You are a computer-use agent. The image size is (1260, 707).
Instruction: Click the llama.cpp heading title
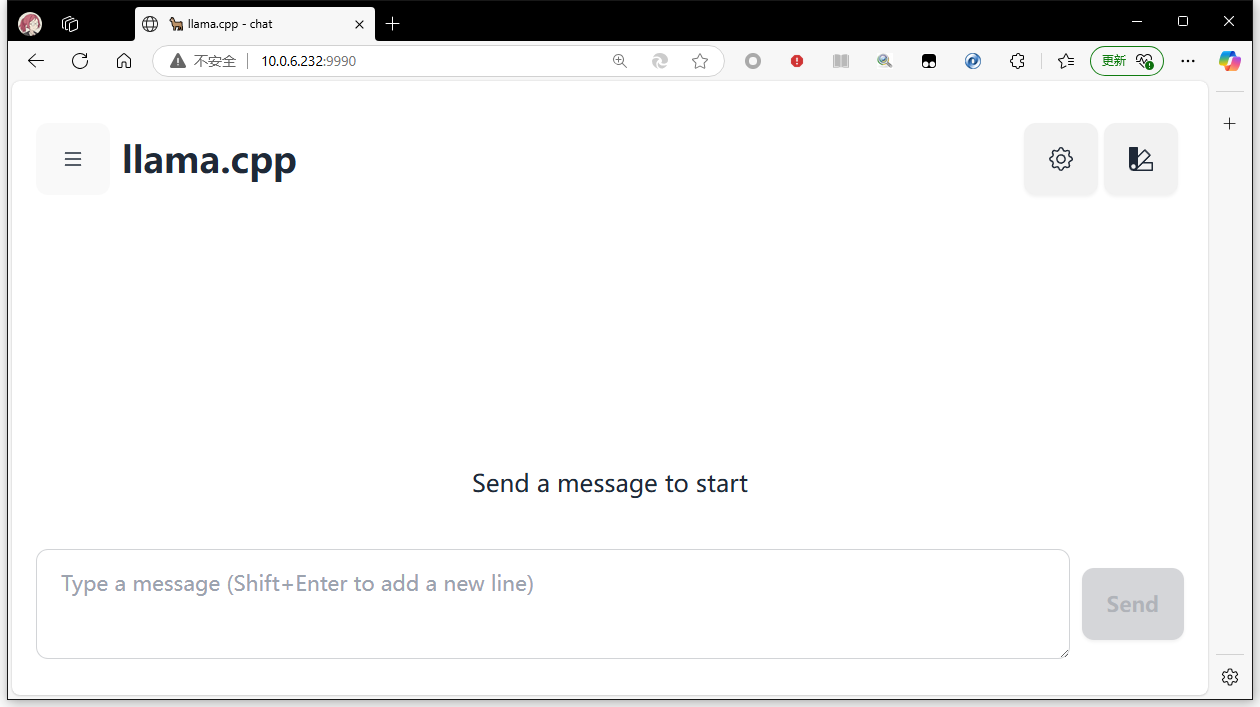[x=209, y=159]
